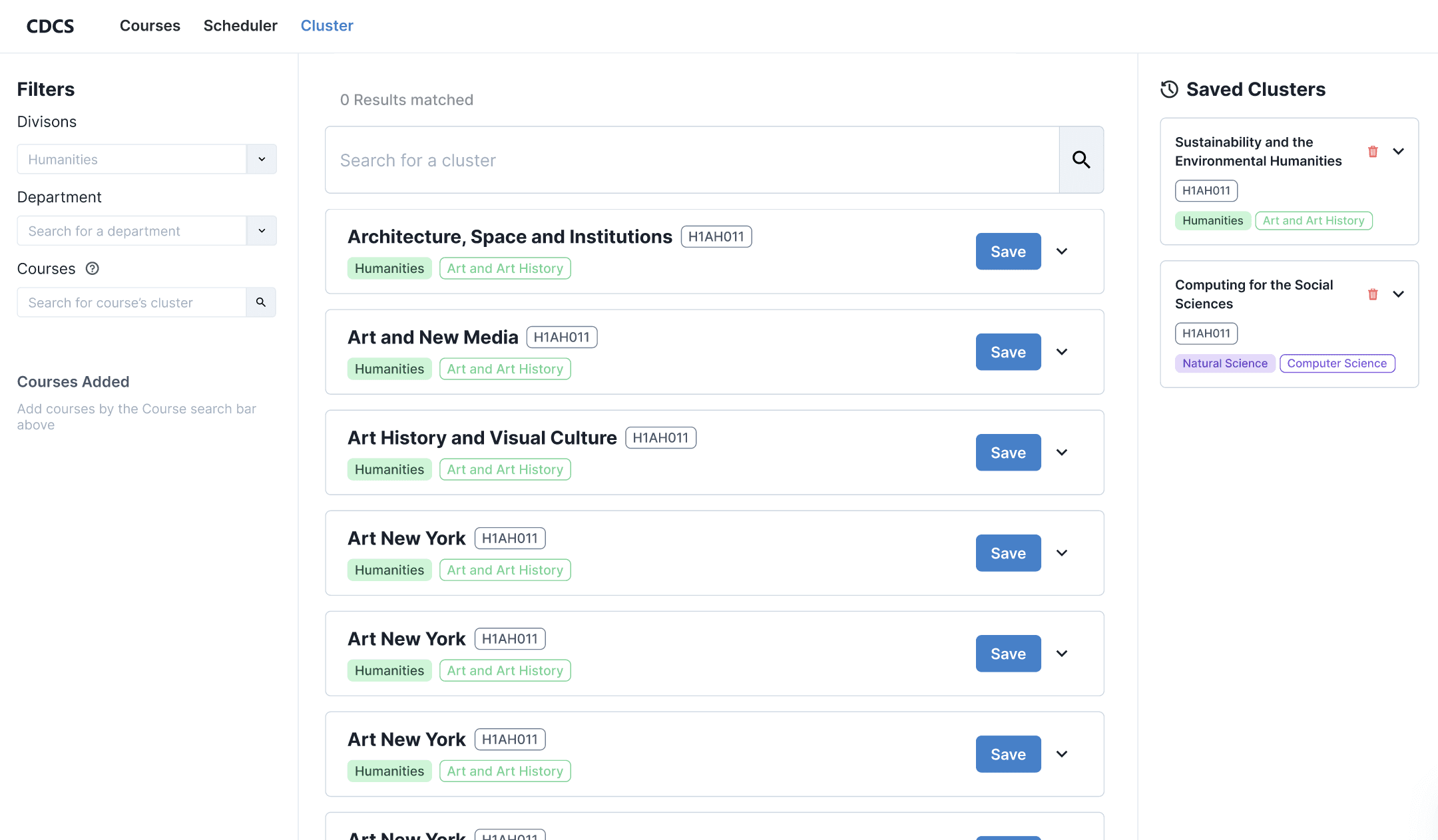Image resolution: width=1438 pixels, height=840 pixels.
Task: Click the Search for a cluster field
Action: click(x=692, y=160)
